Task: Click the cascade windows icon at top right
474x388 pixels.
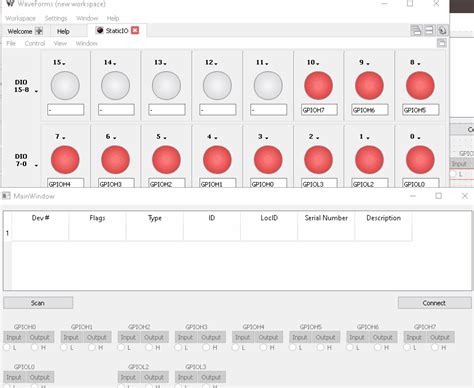Action: [x=416, y=31]
